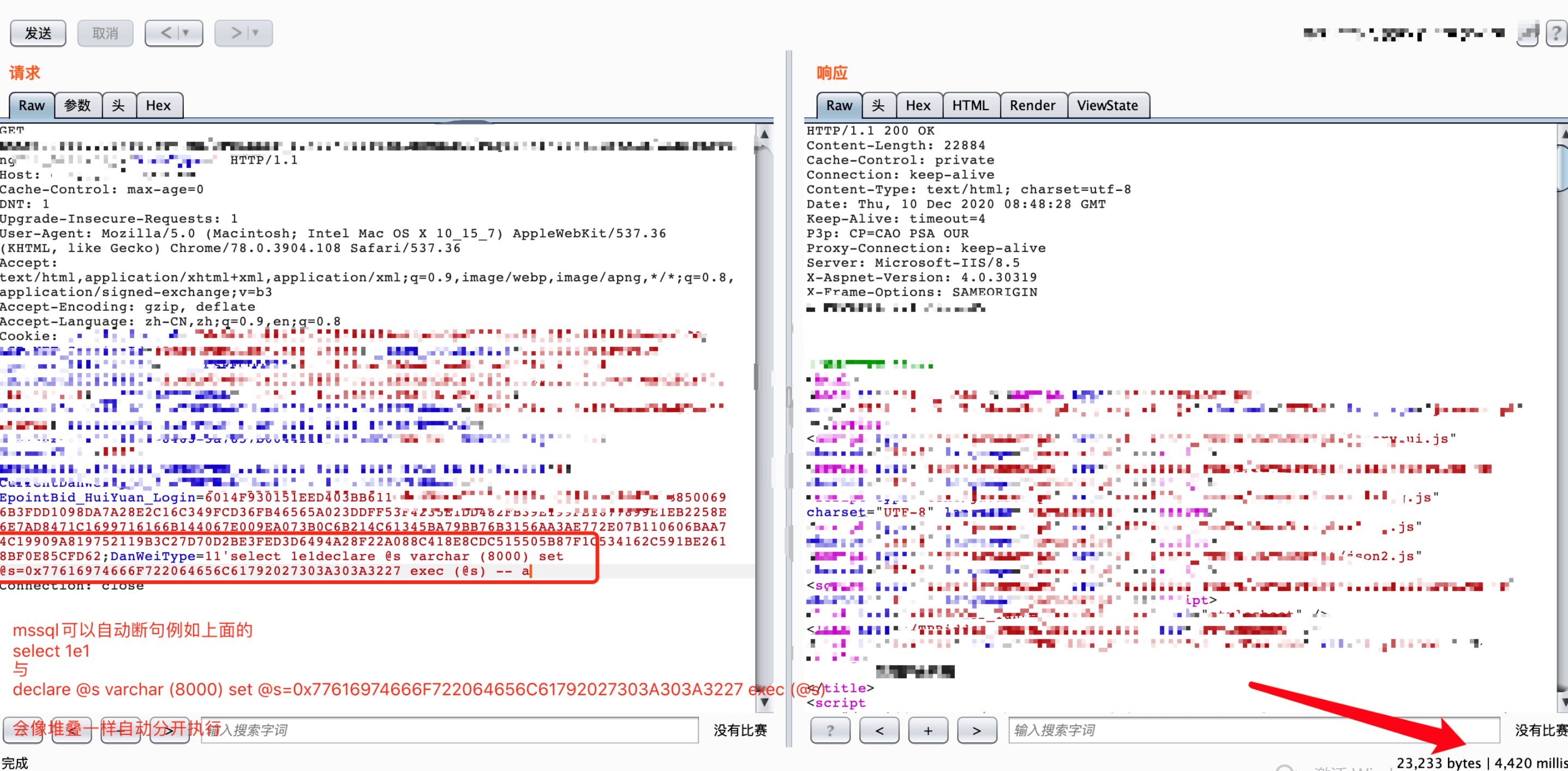Image resolution: width=1568 pixels, height=771 pixels.
Task: Open the history forward dropdown arrow
Action: 256,33
